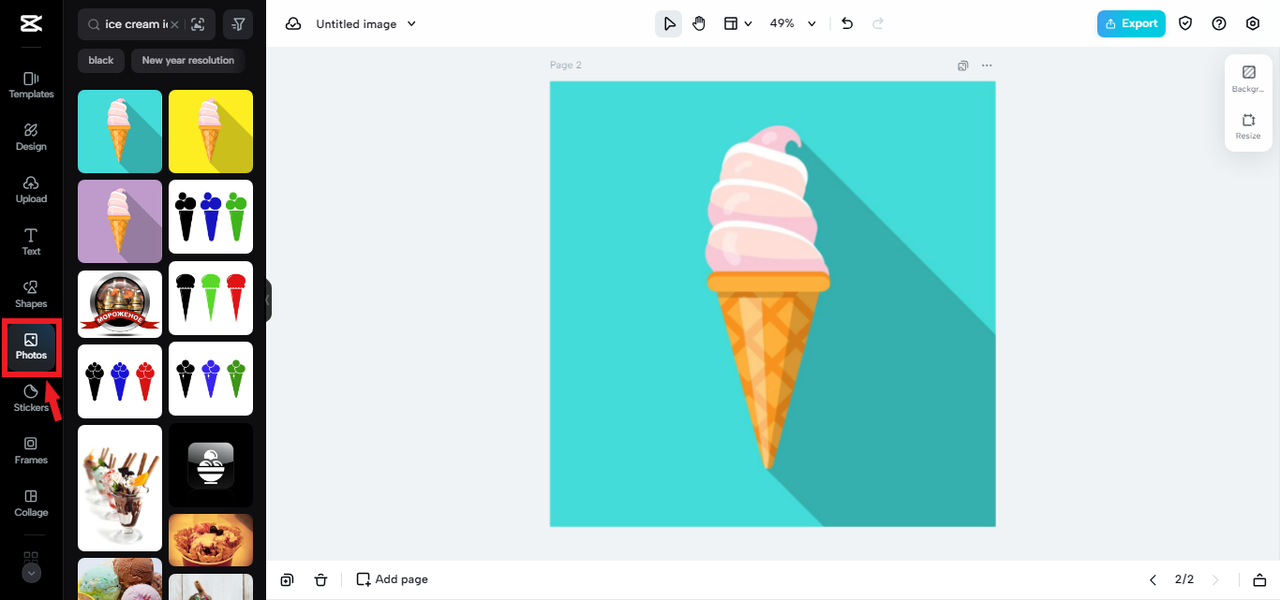Pick the teal background ice cream thumbnail

[x=120, y=131]
